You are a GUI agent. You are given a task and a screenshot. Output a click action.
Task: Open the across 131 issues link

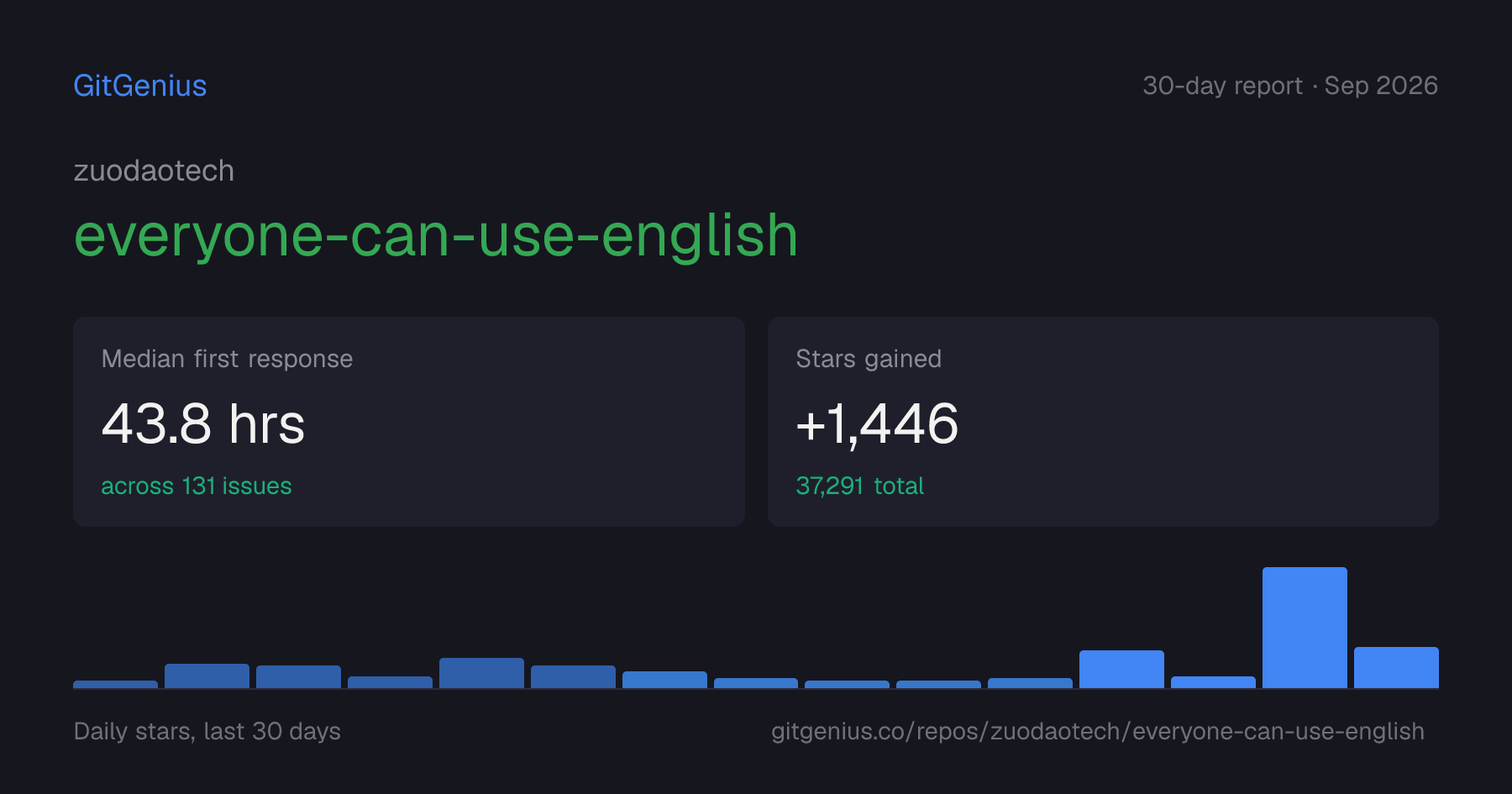(197, 486)
